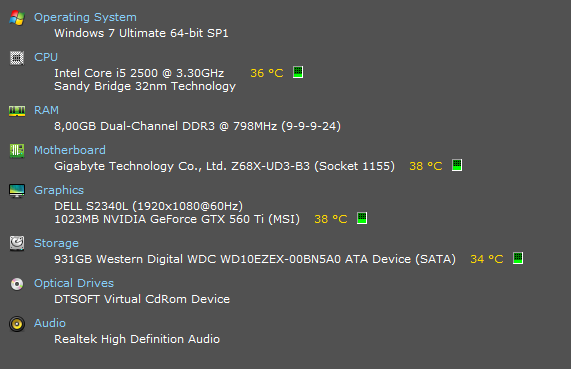Open the RAM section heading
The width and height of the screenshot is (571, 369).
click(46, 110)
